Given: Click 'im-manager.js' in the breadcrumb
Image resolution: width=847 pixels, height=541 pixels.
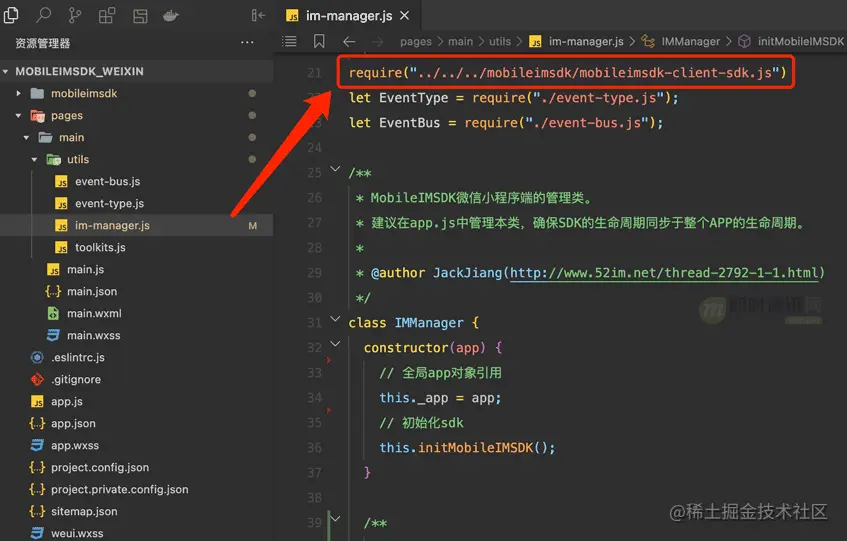Looking at the screenshot, I should click(586, 42).
